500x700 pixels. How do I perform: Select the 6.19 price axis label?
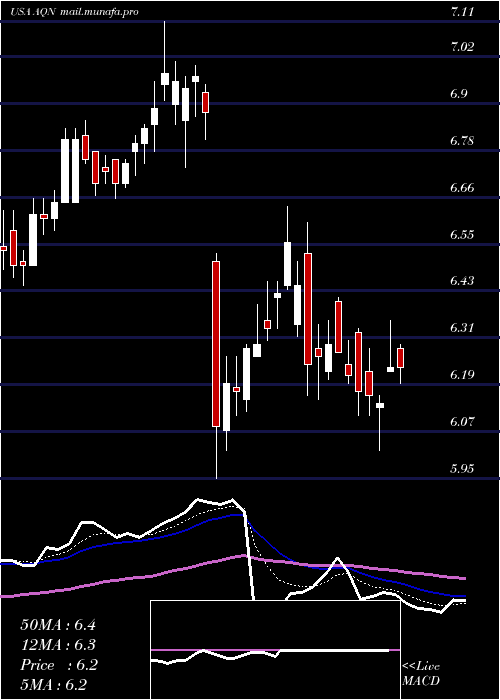(462, 375)
